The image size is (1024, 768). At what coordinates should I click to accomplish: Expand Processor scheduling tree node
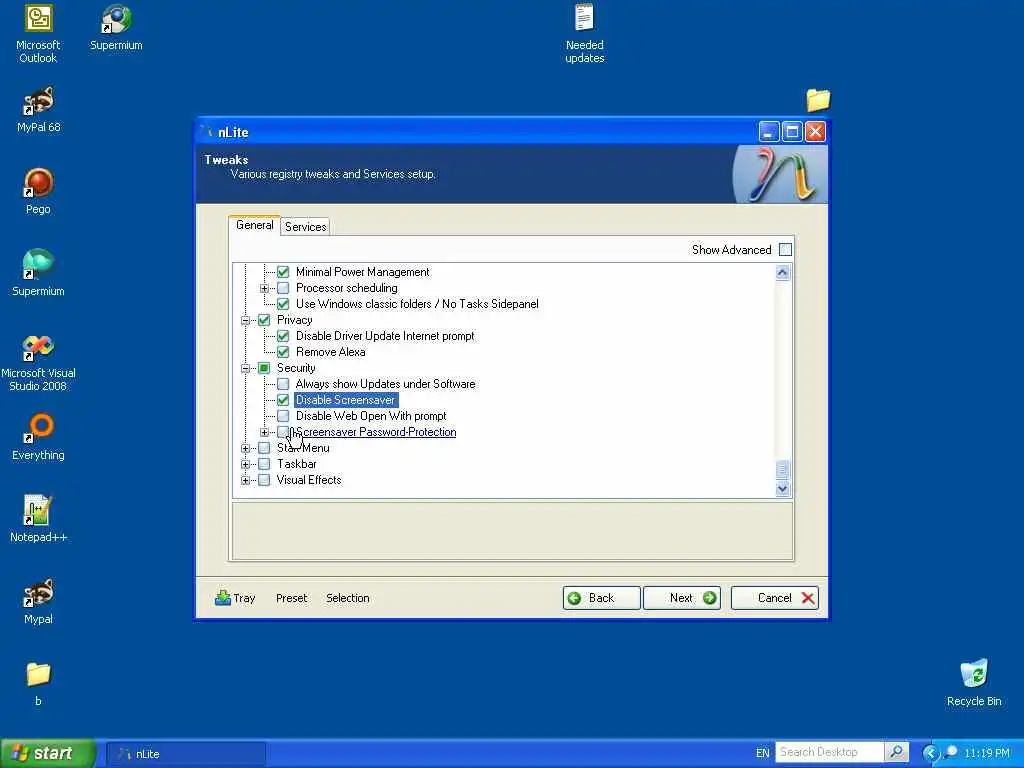[x=264, y=288]
